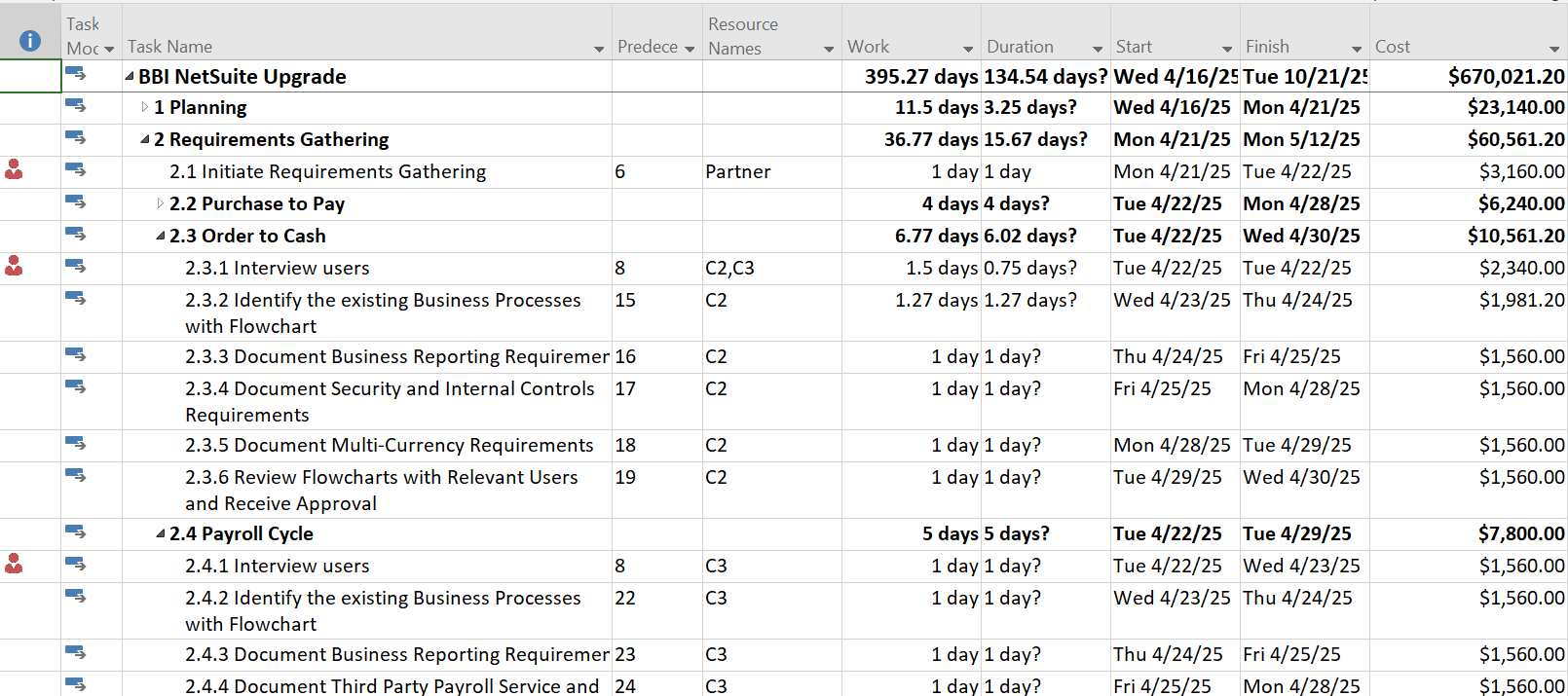Click the overallocated resource icon for task 2.1
The image size is (1568, 696).
coord(14,170)
